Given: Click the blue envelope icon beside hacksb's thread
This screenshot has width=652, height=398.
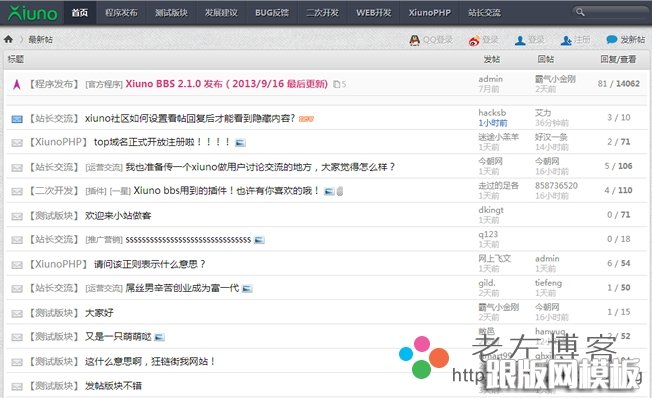Looking at the screenshot, I should coord(17,119).
